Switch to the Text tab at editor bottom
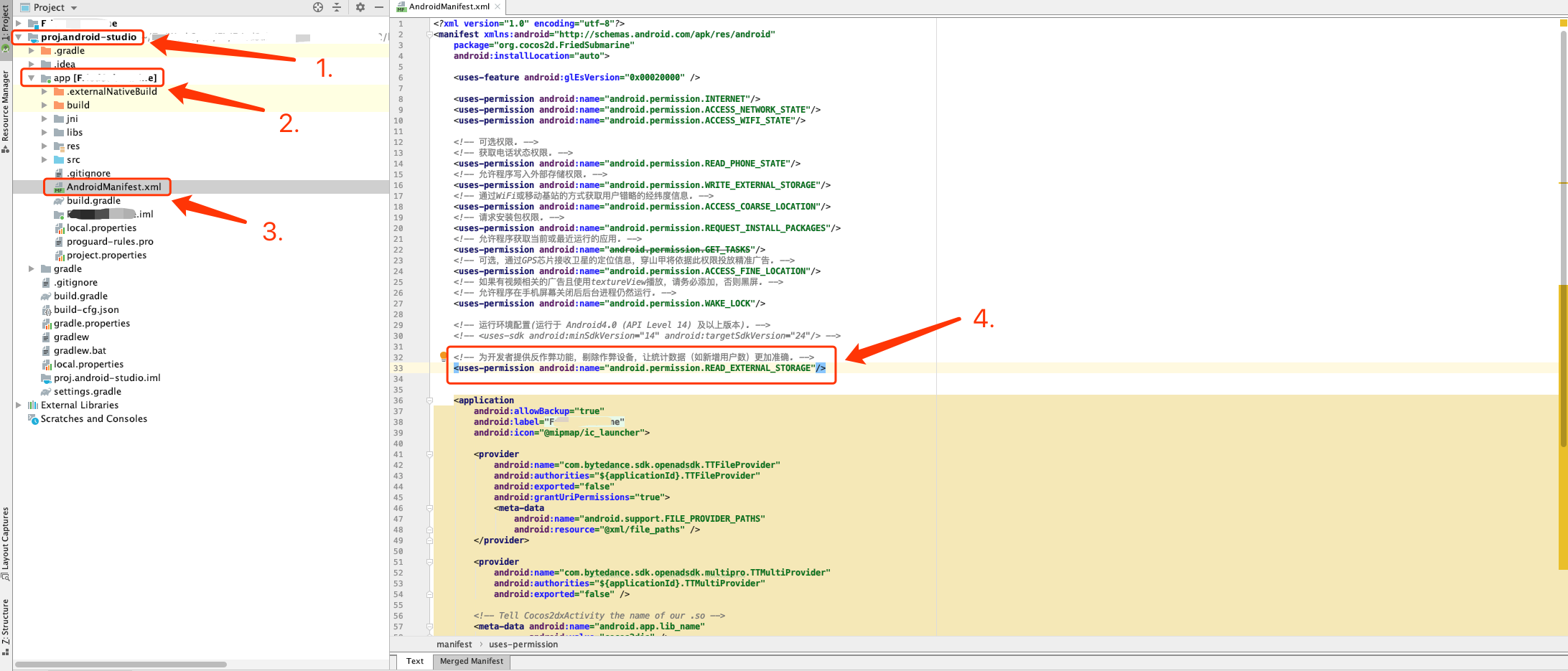This screenshot has height=671, width=1568. 415,661
